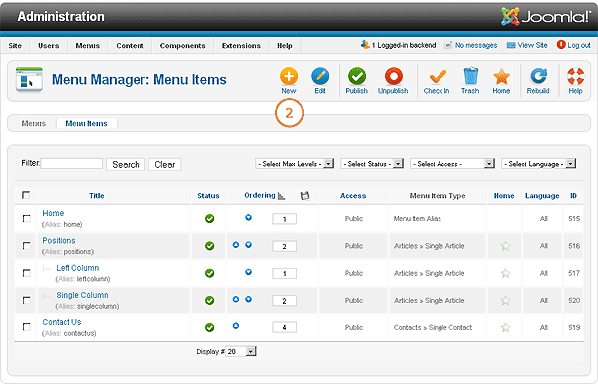Click the Unpublish red circle icon

[x=393, y=76]
